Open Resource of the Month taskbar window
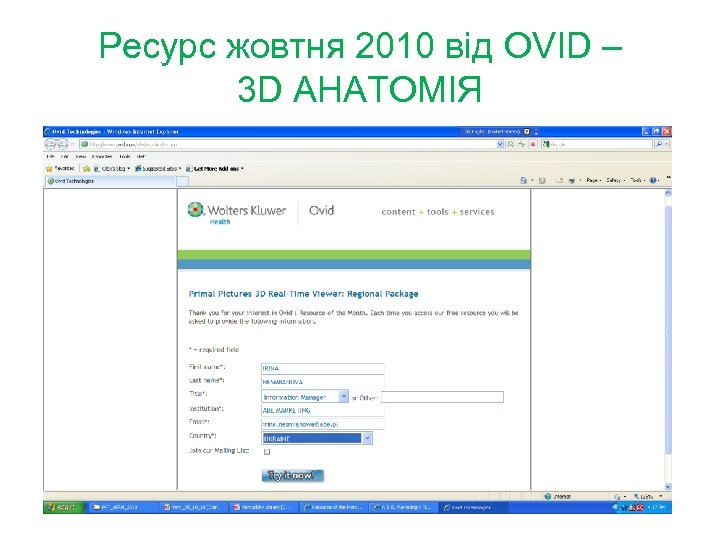 [x=334, y=507]
